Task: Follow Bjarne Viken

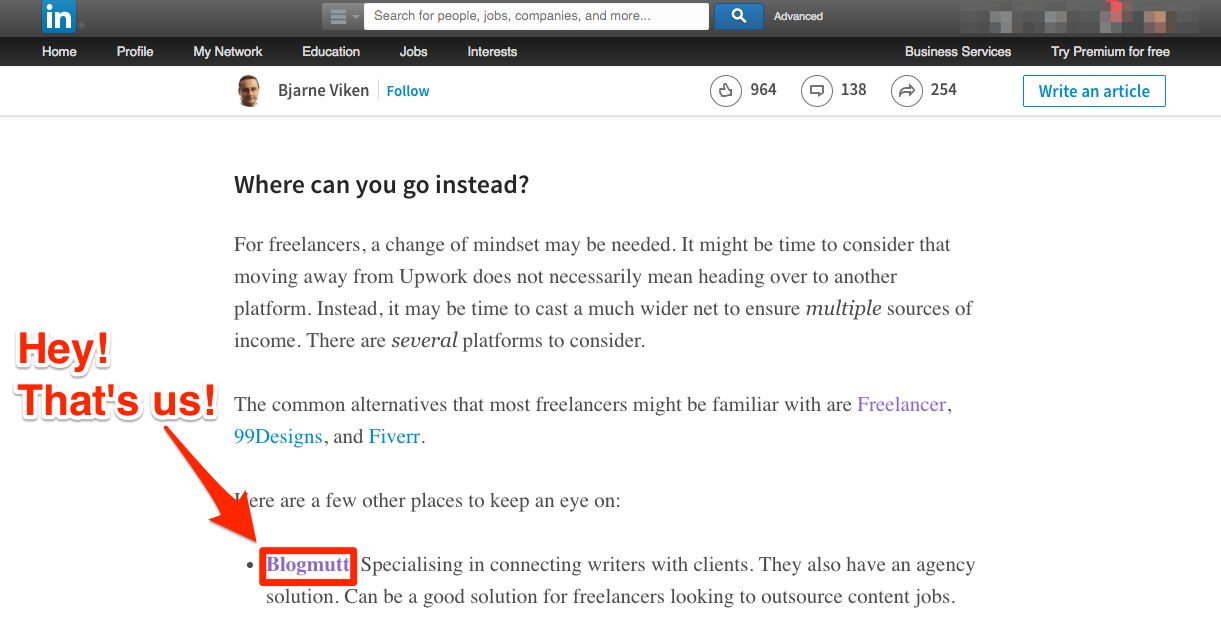Action: click(x=408, y=91)
